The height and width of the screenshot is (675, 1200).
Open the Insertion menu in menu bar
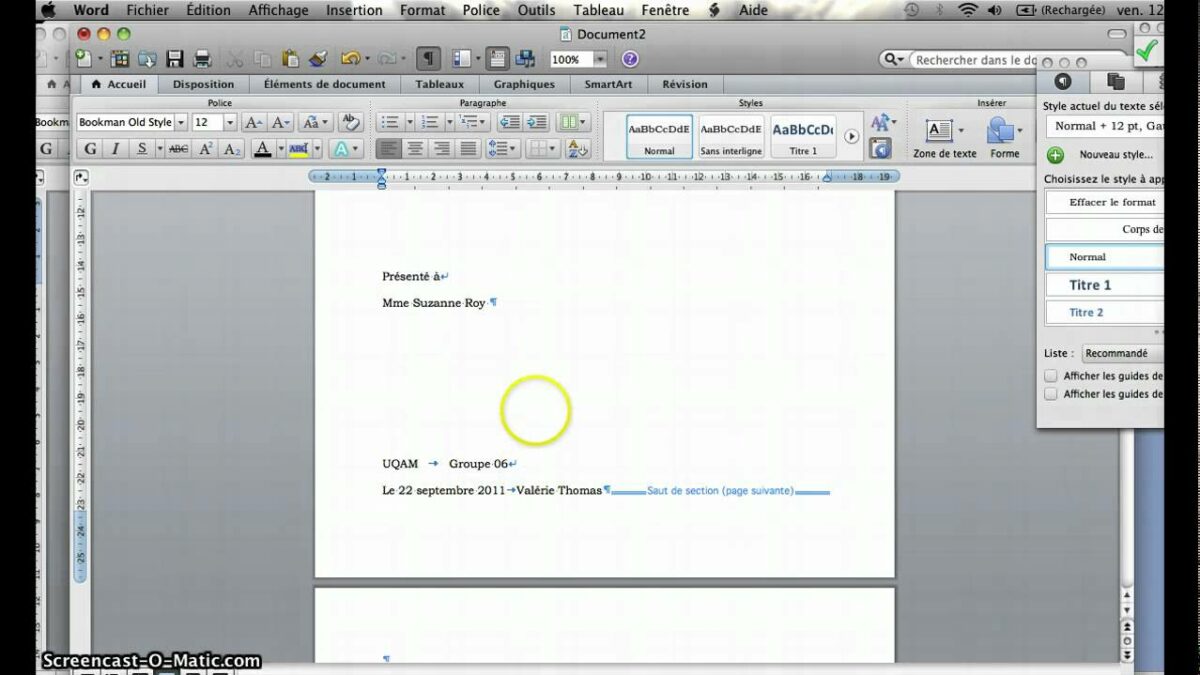point(354,10)
